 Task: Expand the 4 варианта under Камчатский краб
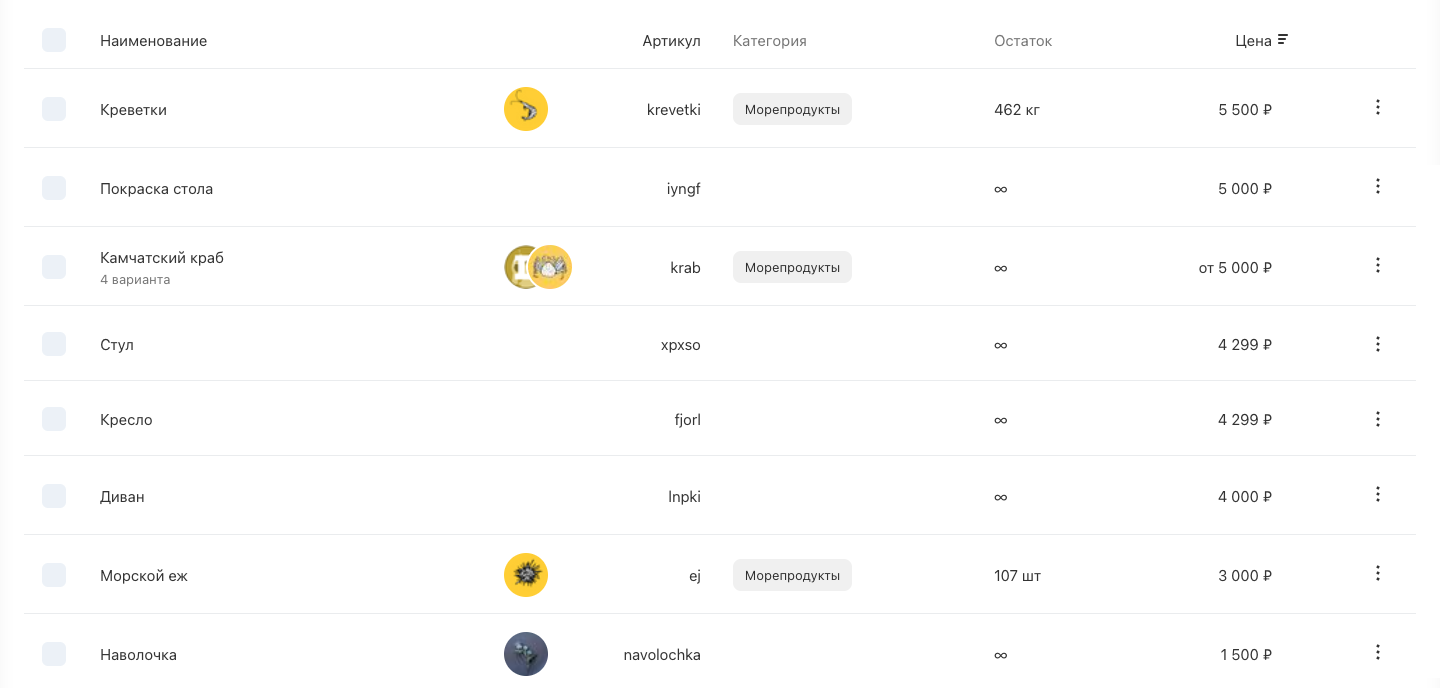(135, 280)
